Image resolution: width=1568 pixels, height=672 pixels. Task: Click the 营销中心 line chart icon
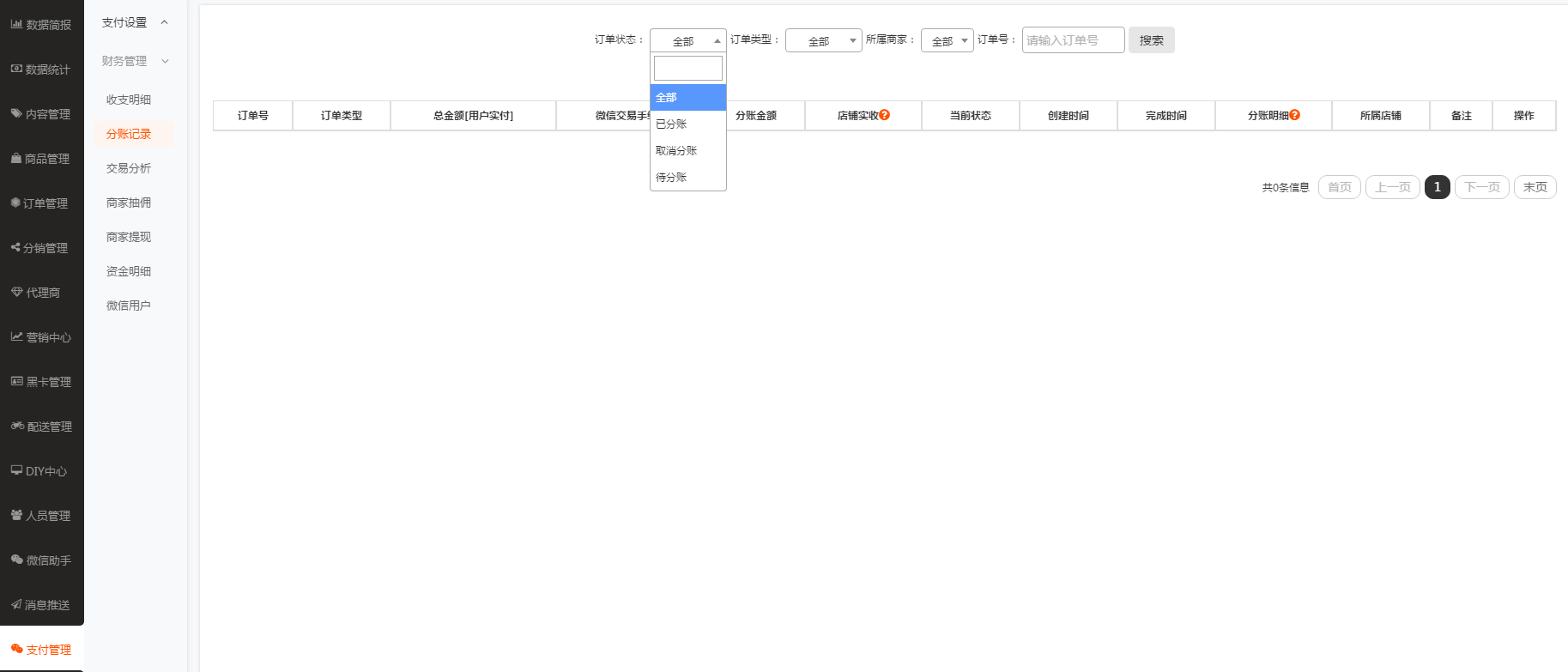pos(16,336)
